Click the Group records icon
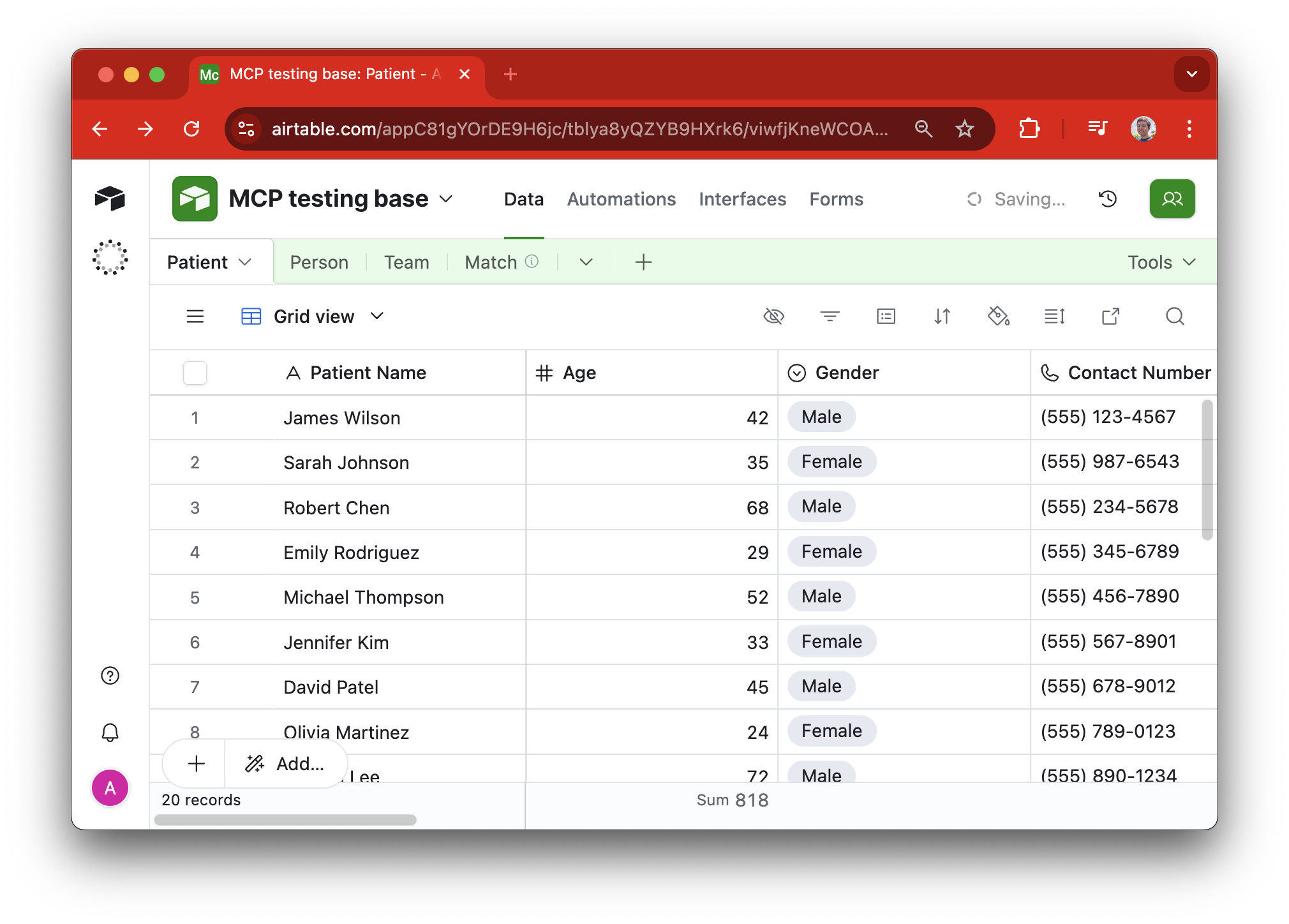The height and width of the screenshot is (924, 1289). (x=886, y=317)
